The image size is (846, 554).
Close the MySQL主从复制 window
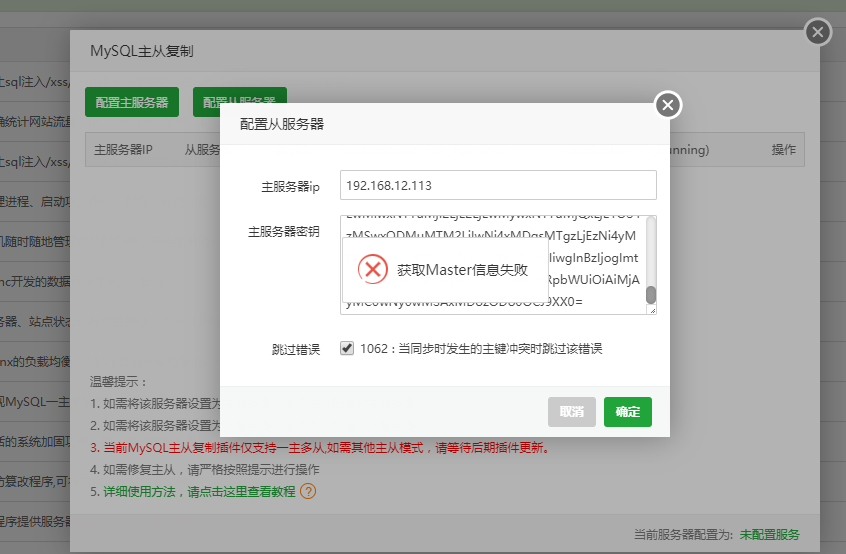click(818, 32)
